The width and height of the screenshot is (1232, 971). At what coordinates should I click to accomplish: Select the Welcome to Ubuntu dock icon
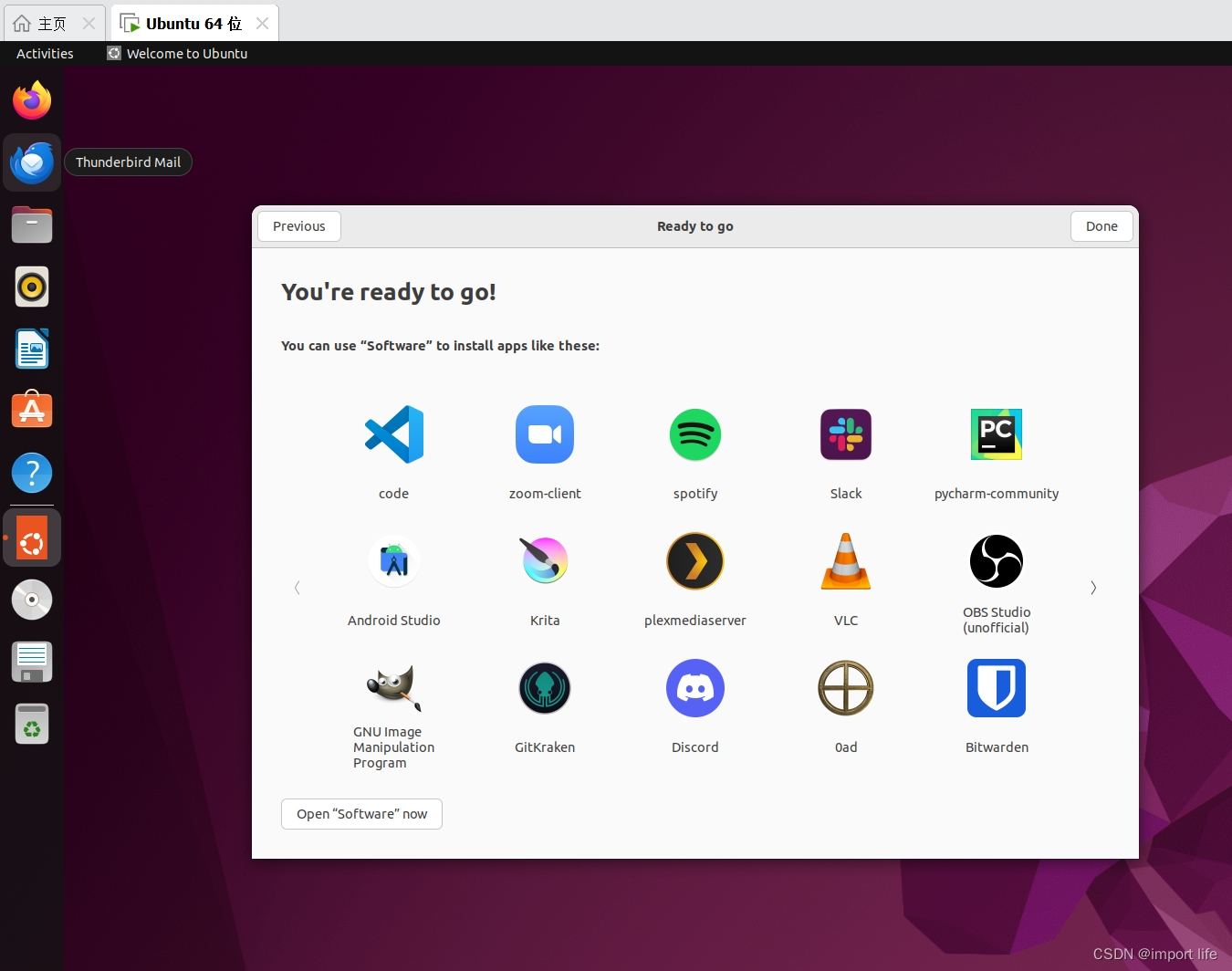(x=32, y=538)
